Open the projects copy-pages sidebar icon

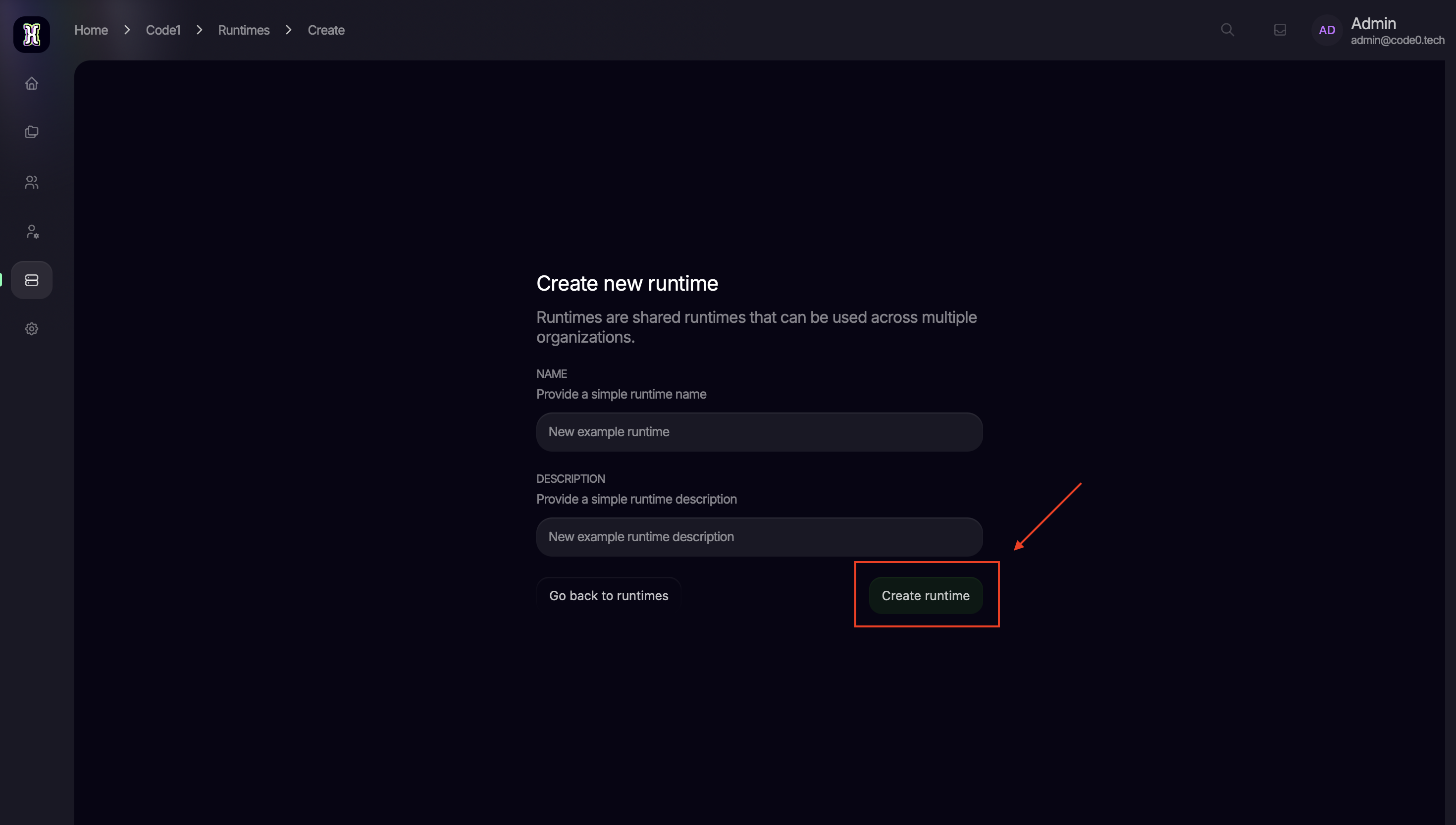(32, 132)
